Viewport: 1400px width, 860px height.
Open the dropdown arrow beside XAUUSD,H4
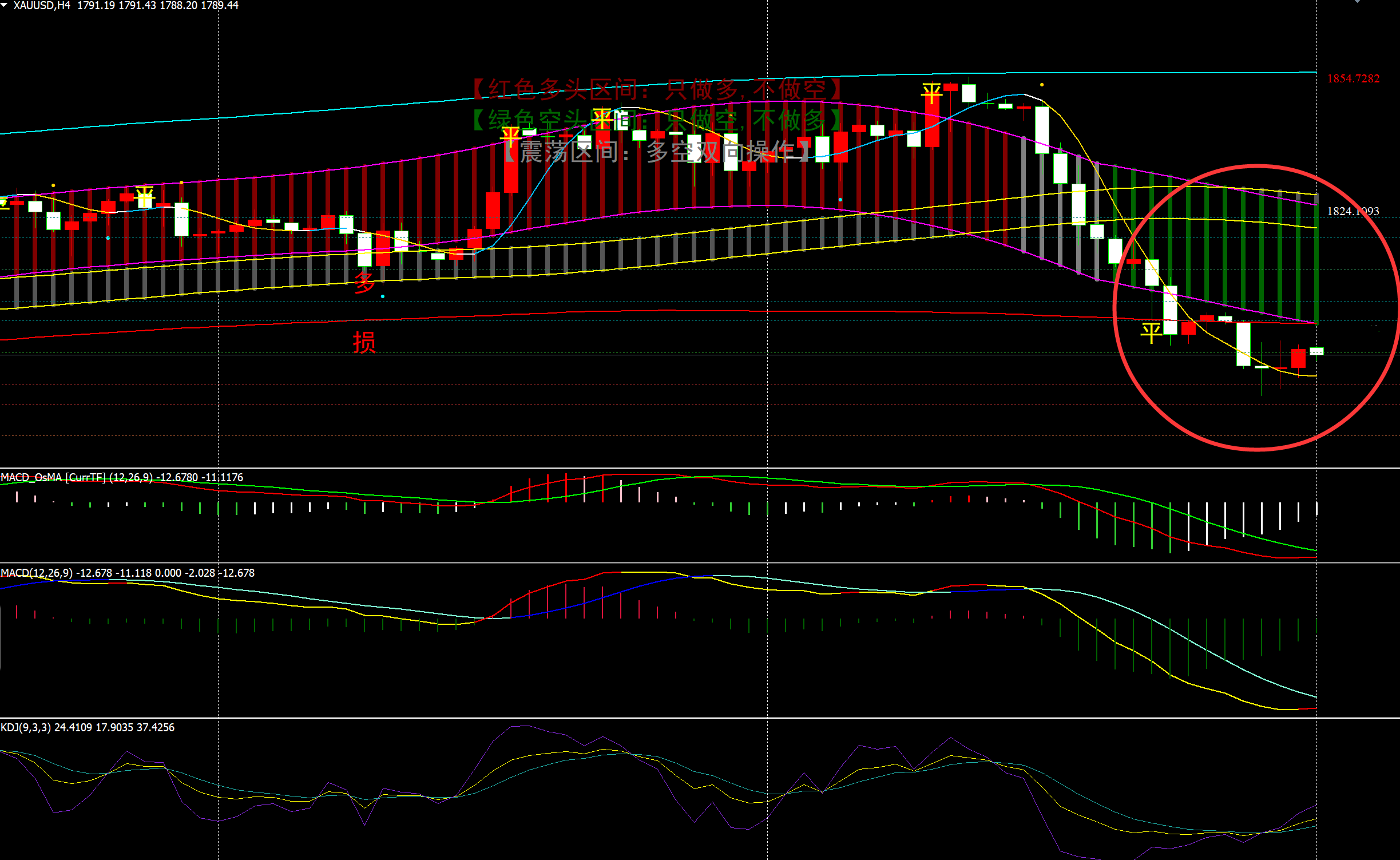click(4, 5)
